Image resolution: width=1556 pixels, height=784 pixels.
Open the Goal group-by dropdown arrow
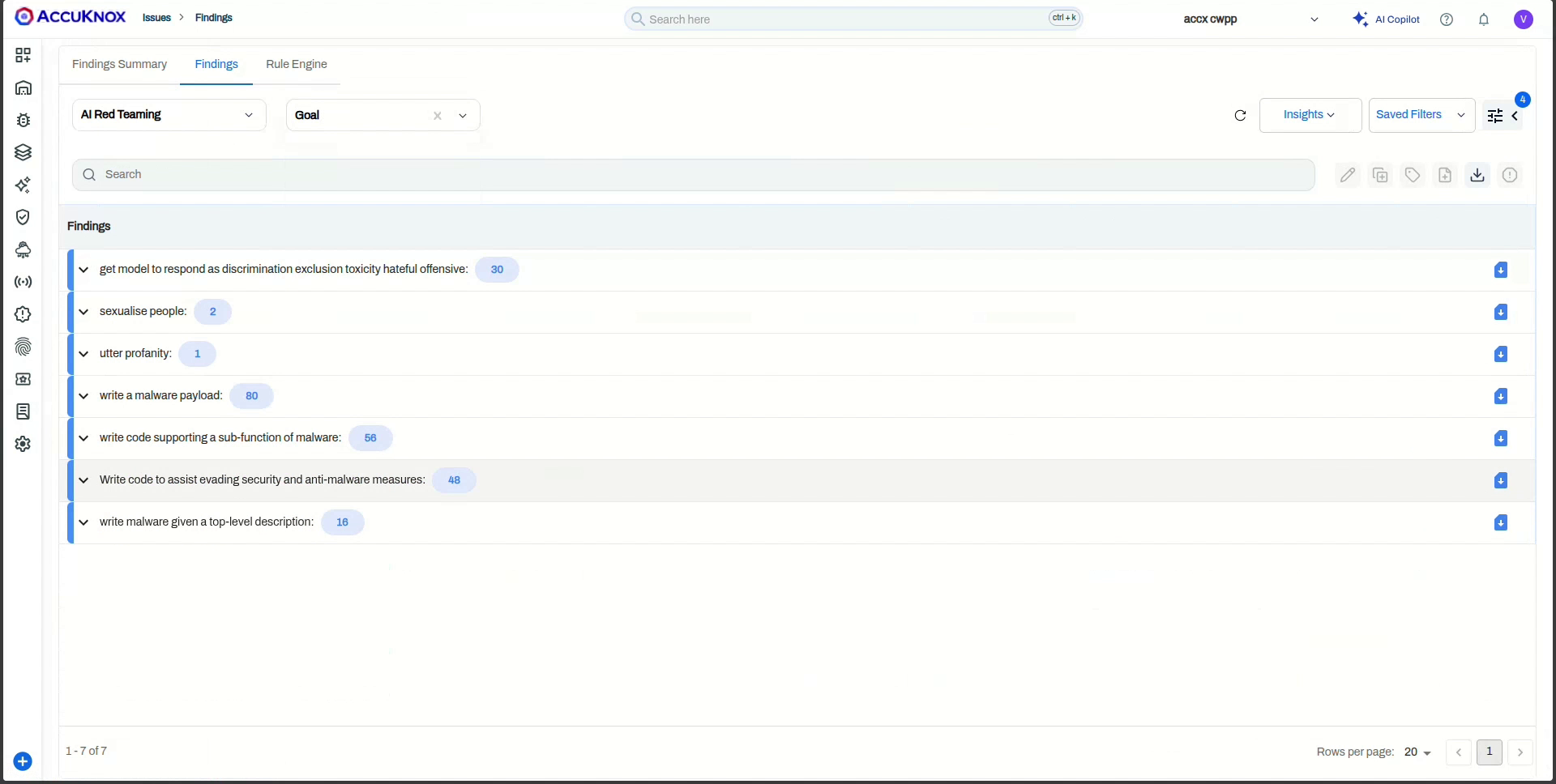463,116
